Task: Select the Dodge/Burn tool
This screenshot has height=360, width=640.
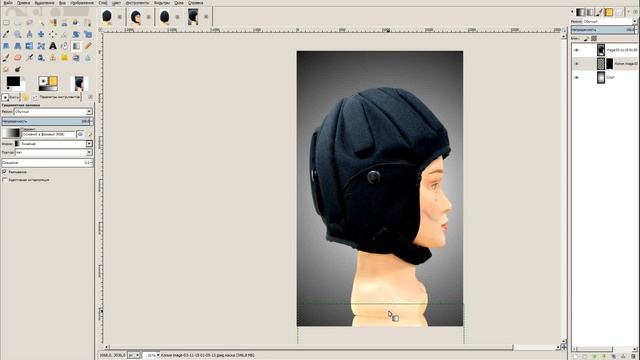Action: [x=18, y=69]
